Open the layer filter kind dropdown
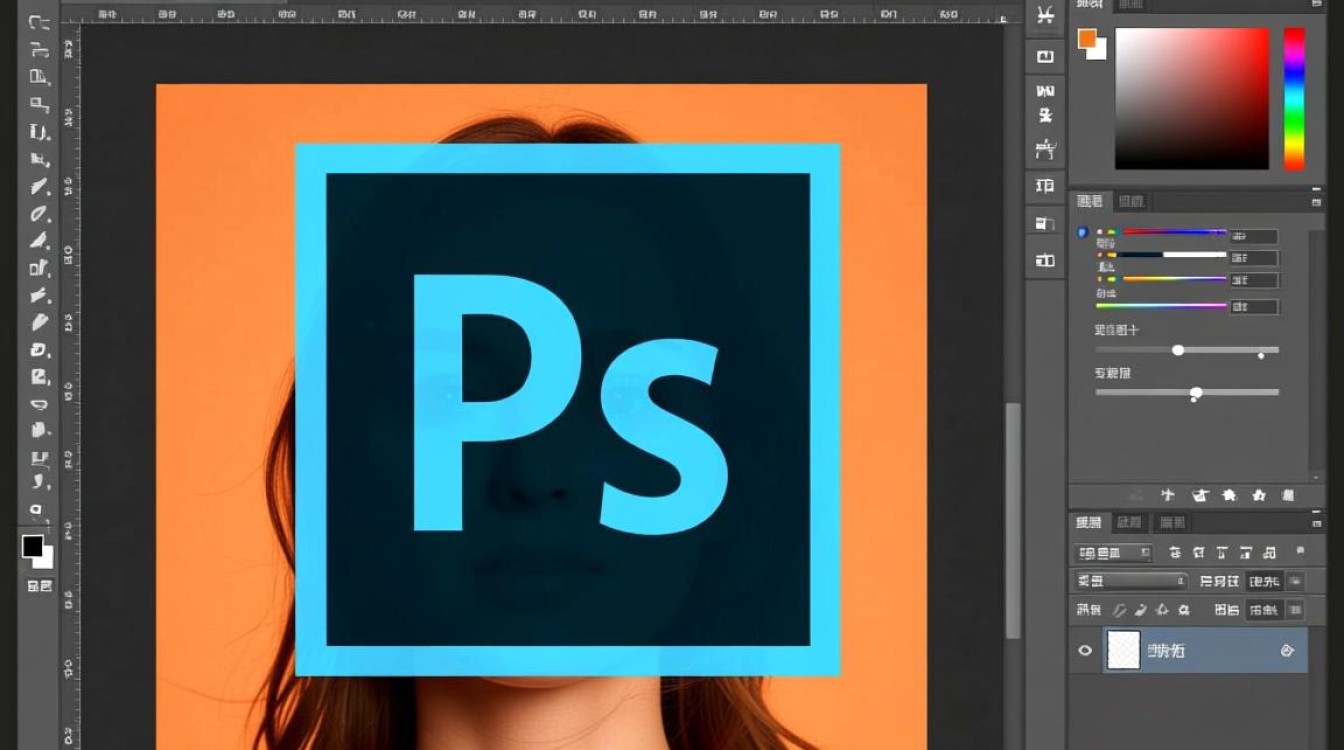Screen dimensions: 1344x750 pos(1114,553)
